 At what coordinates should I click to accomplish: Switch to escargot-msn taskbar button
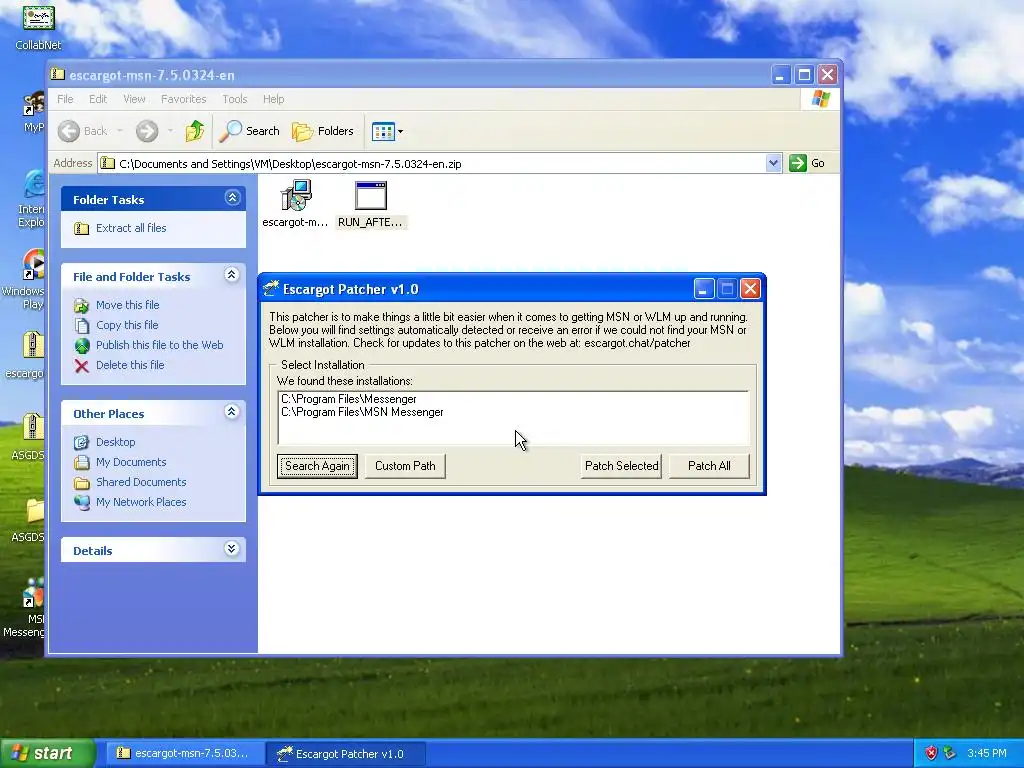coord(184,754)
